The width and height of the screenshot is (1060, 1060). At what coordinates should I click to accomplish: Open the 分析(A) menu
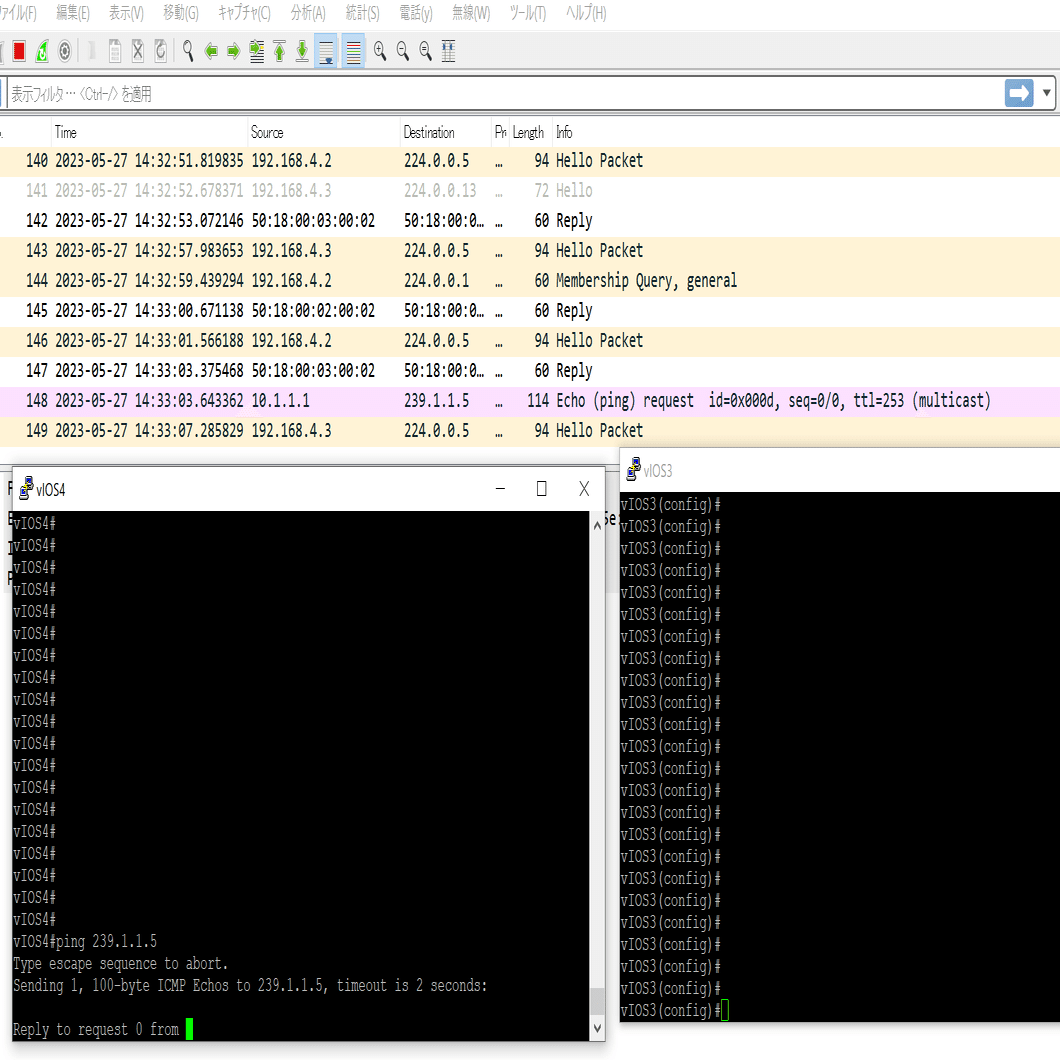coord(308,13)
